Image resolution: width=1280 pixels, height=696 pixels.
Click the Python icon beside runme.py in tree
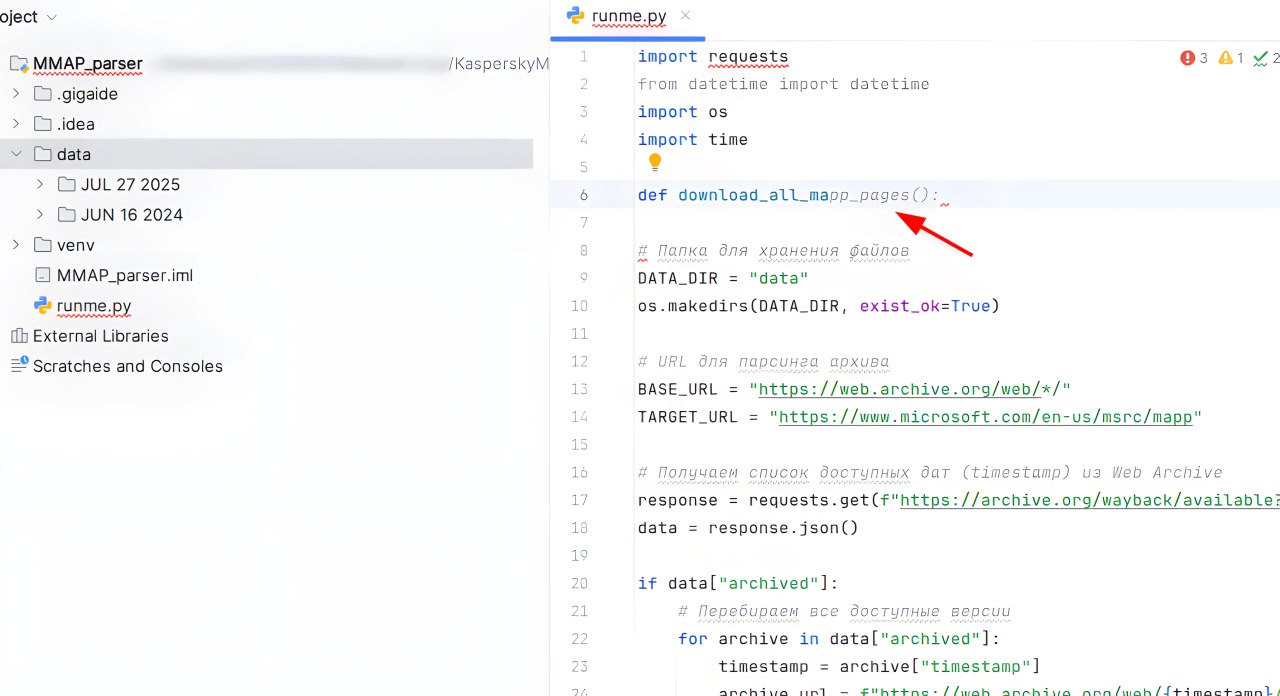42,306
